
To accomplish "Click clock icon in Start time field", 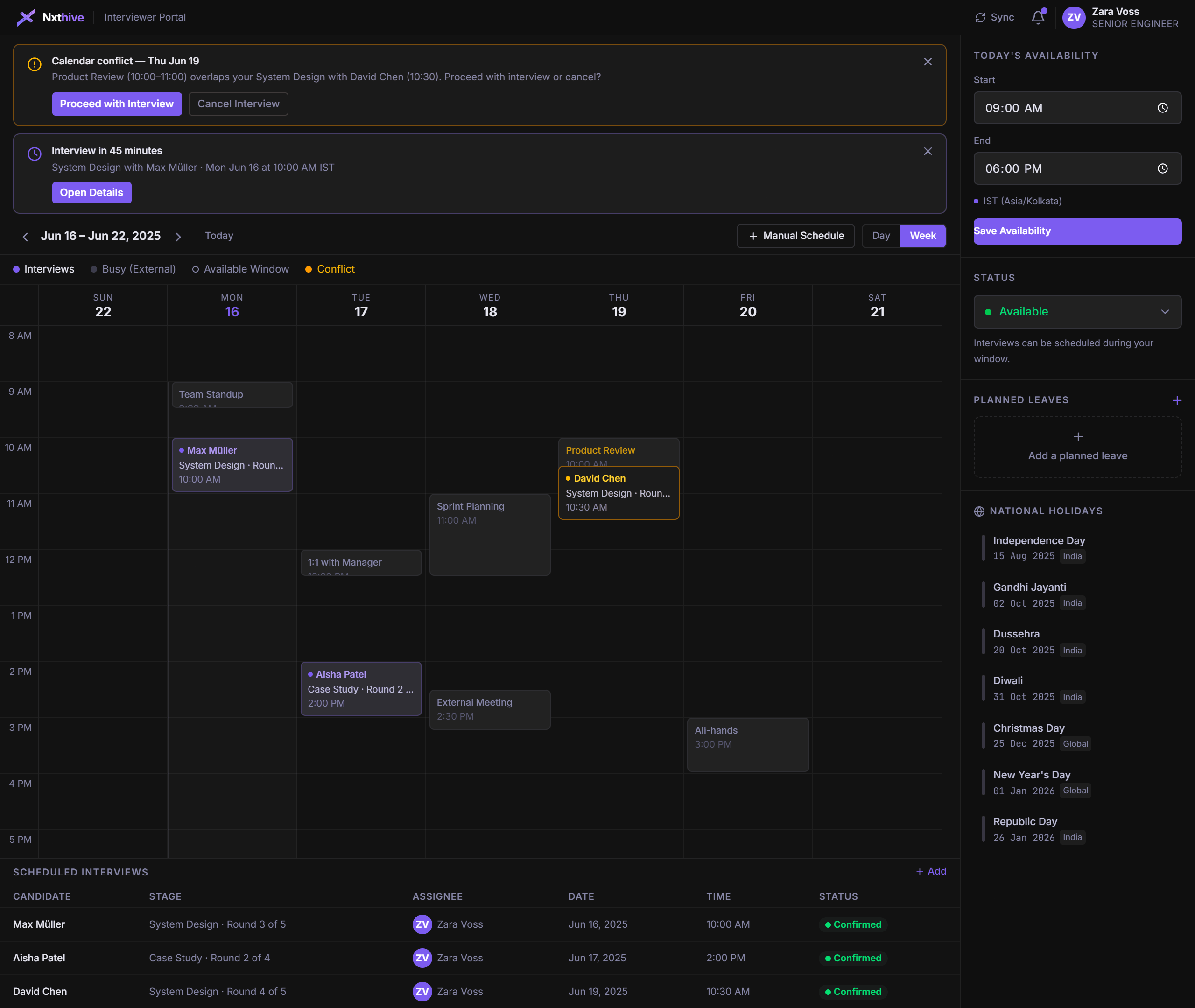I will pyautogui.click(x=1162, y=108).
